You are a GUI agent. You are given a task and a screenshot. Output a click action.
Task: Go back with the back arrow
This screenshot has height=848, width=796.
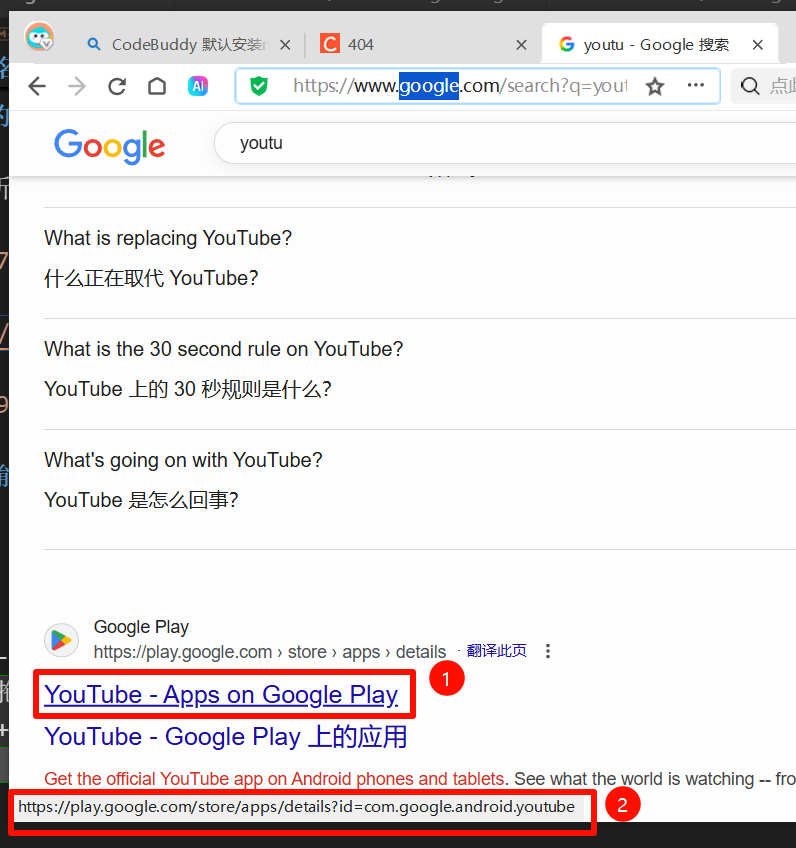37,86
